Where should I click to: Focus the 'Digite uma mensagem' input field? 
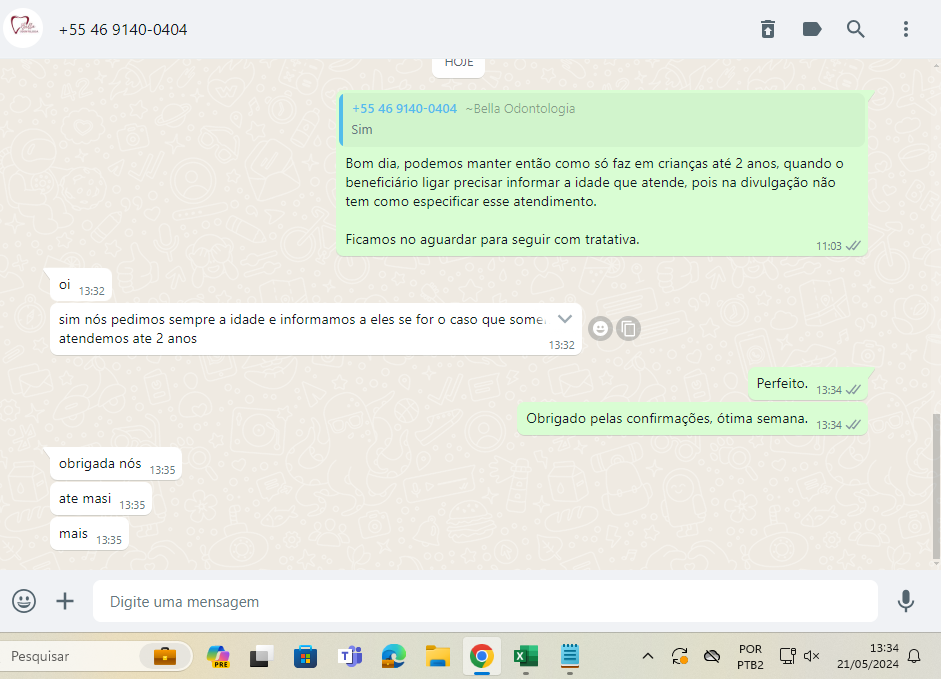[485, 601]
